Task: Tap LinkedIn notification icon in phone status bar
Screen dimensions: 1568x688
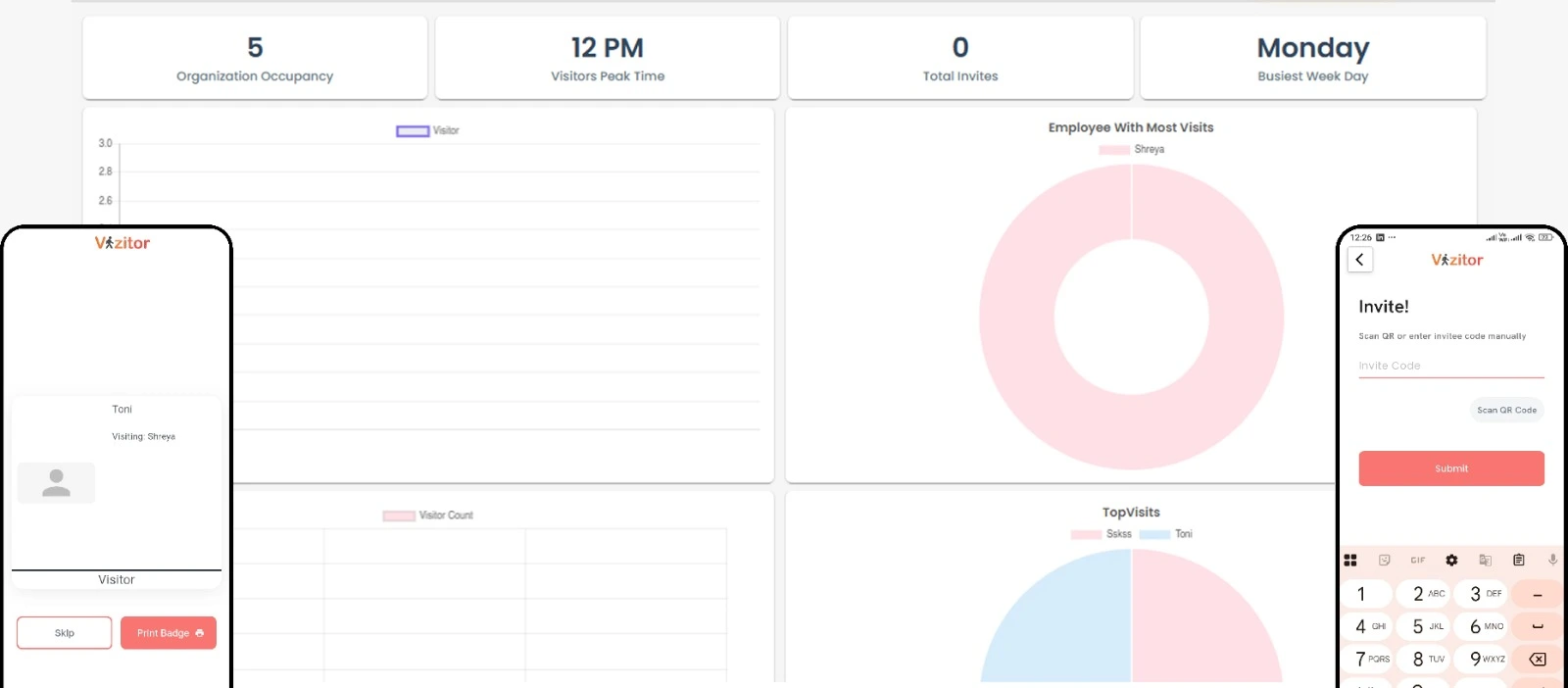Action: [1380, 237]
